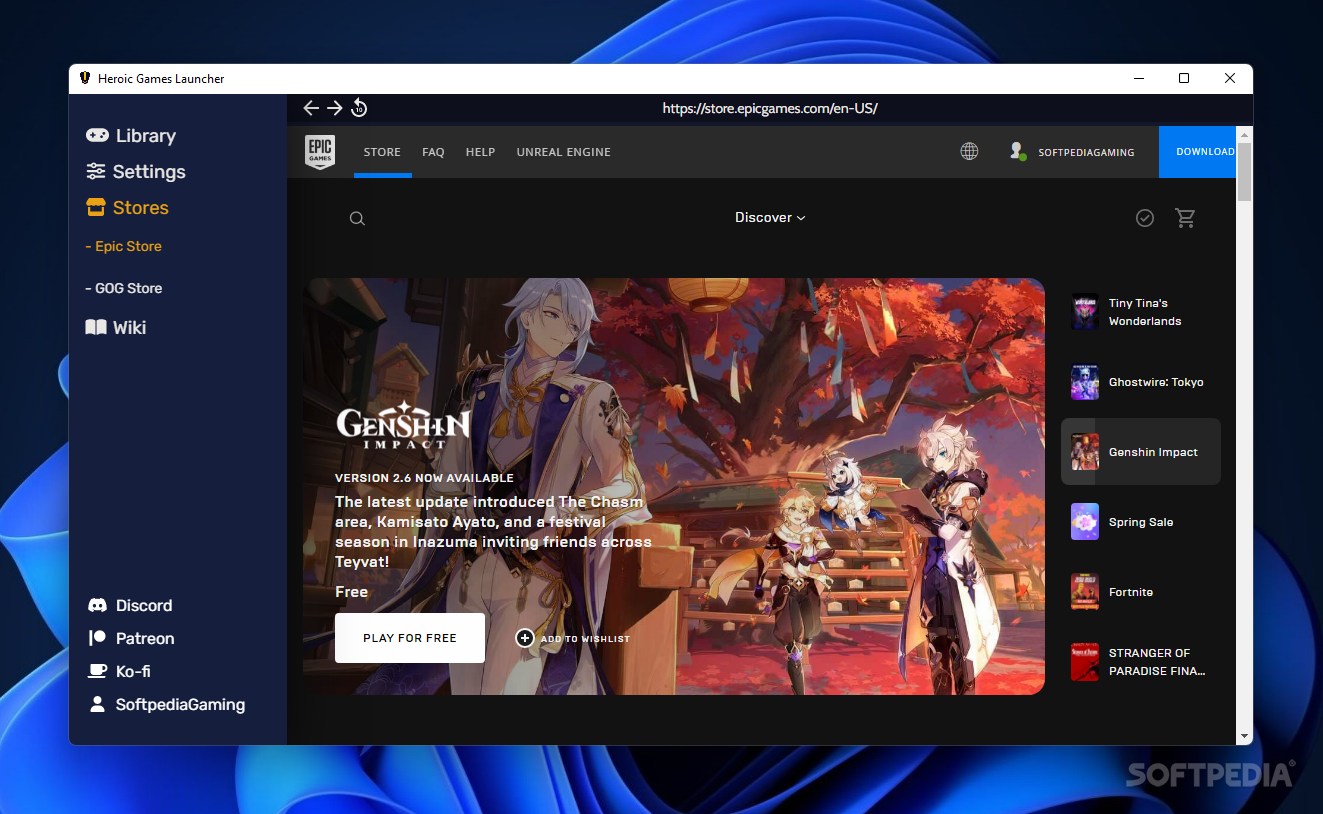Click the vertical scrollbar thumb

pyautogui.click(x=1244, y=172)
